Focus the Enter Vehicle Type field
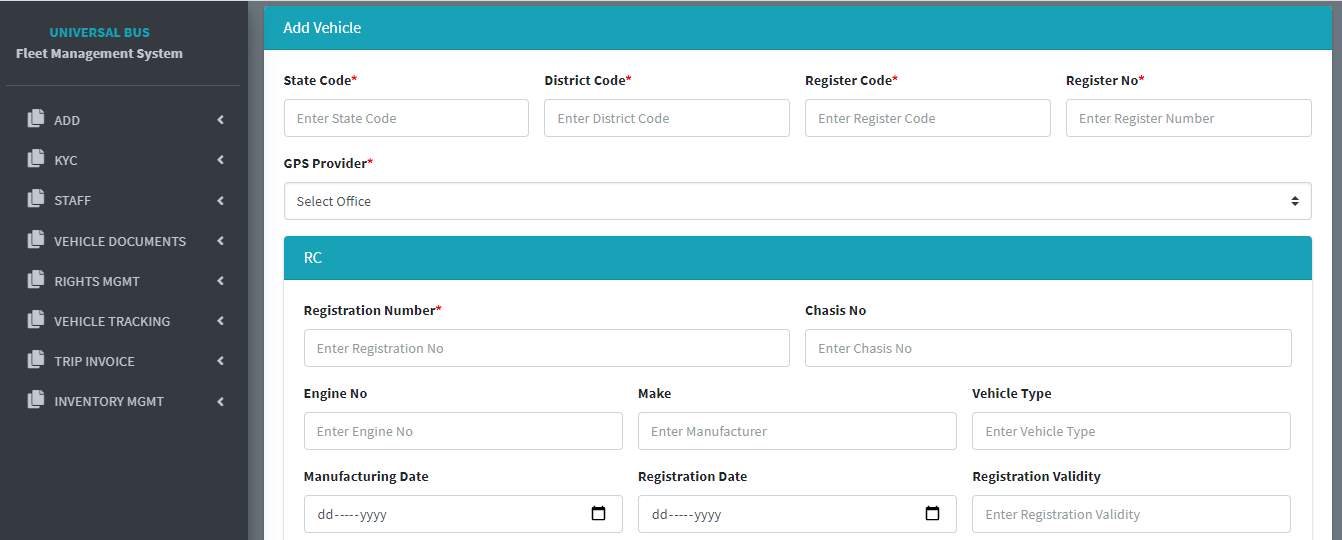 pos(1131,431)
